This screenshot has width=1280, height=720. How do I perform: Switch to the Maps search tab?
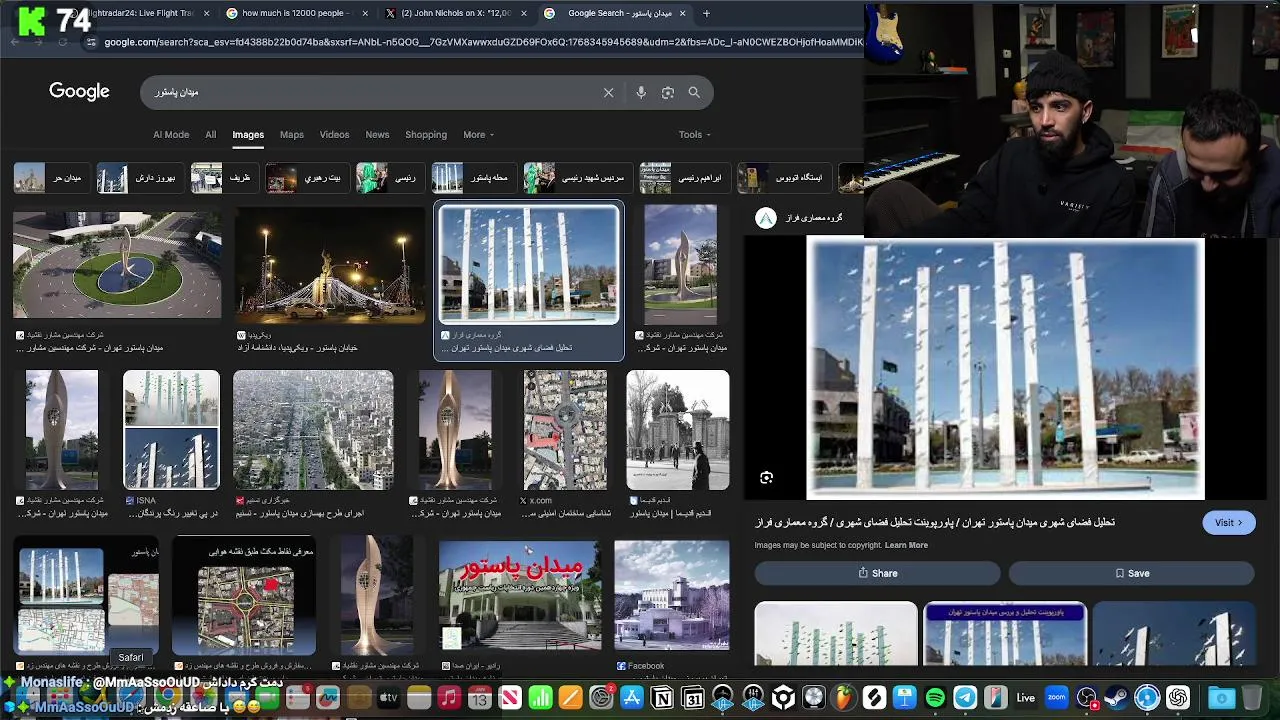click(x=292, y=135)
